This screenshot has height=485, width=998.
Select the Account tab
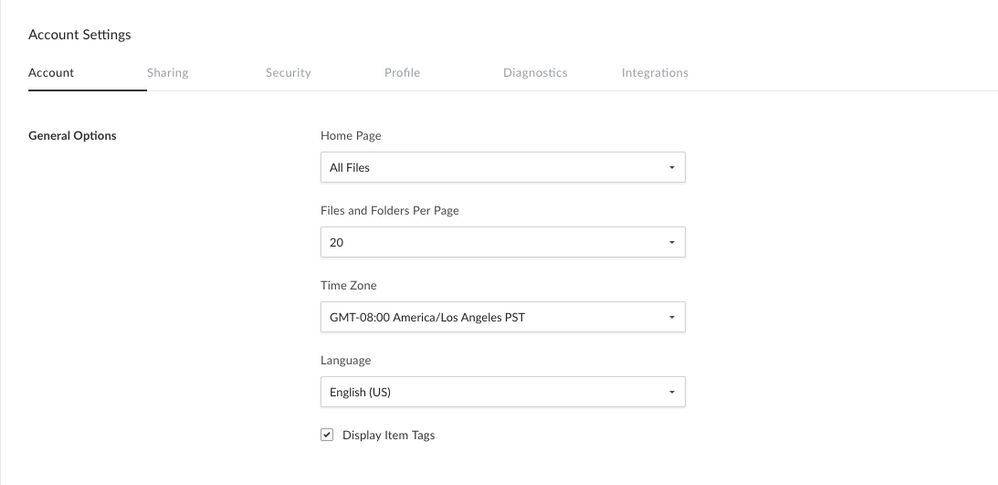click(x=51, y=73)
